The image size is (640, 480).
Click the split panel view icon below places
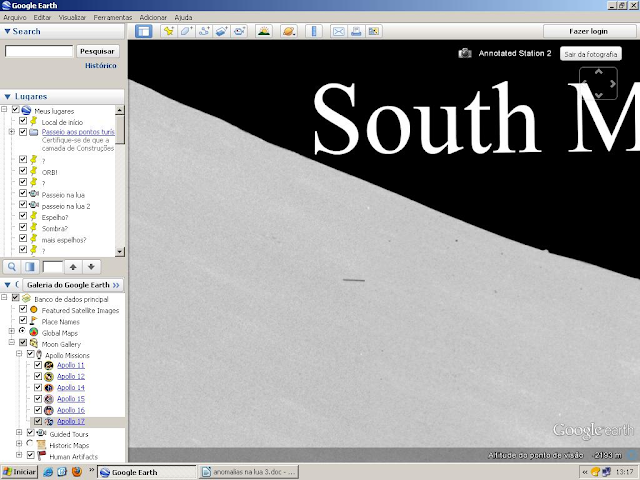tap(30, 267)
